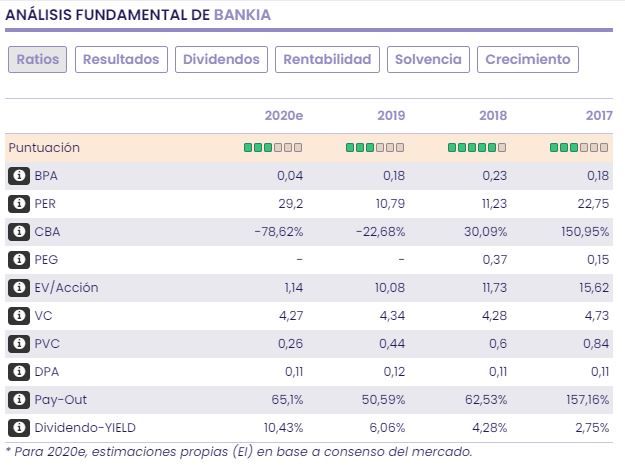Show info for the CBA ratio
Viewport: 625px width, 475px height.
pos(18,232)
